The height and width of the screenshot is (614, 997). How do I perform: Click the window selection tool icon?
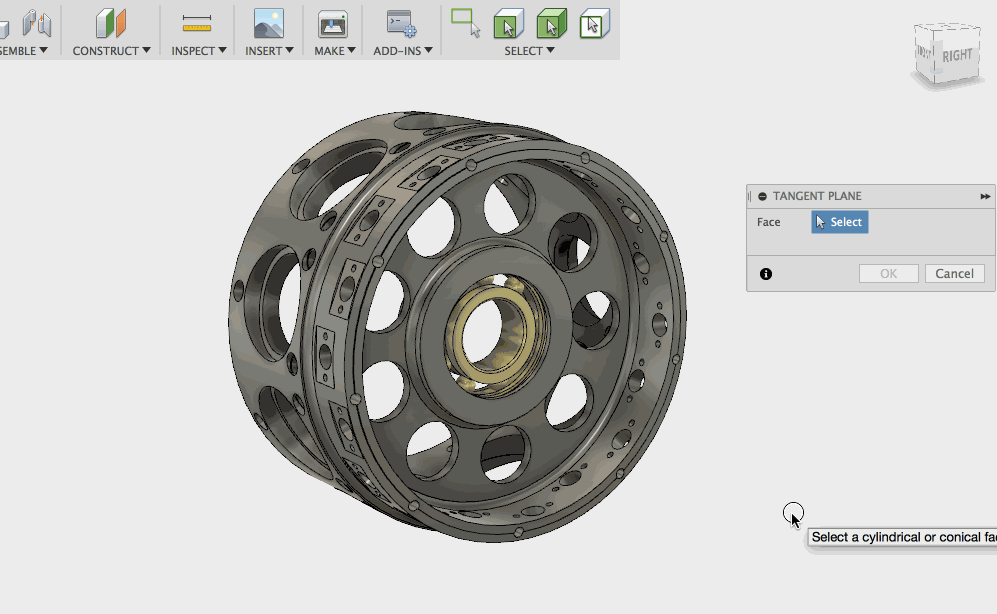[465, 22]
